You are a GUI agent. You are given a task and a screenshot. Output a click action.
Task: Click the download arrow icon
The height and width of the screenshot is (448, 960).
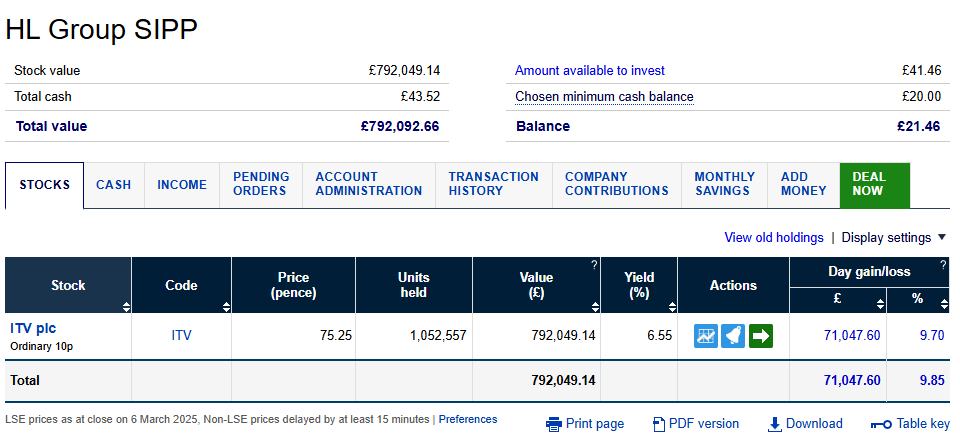click(774, 424)
